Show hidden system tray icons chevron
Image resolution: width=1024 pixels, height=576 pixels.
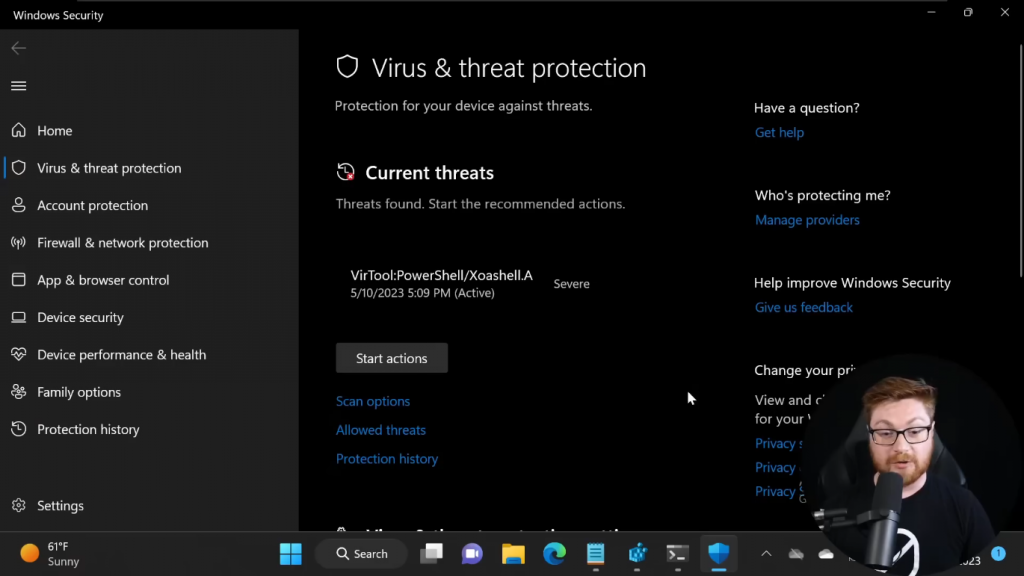pyautogui.click(x=766, y=554)
